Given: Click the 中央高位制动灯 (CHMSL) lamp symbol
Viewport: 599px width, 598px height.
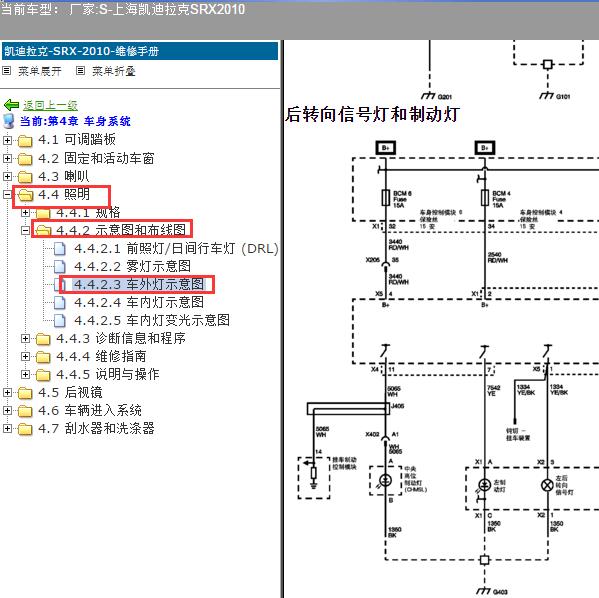Looking at the screenshot, I should 385,480.
